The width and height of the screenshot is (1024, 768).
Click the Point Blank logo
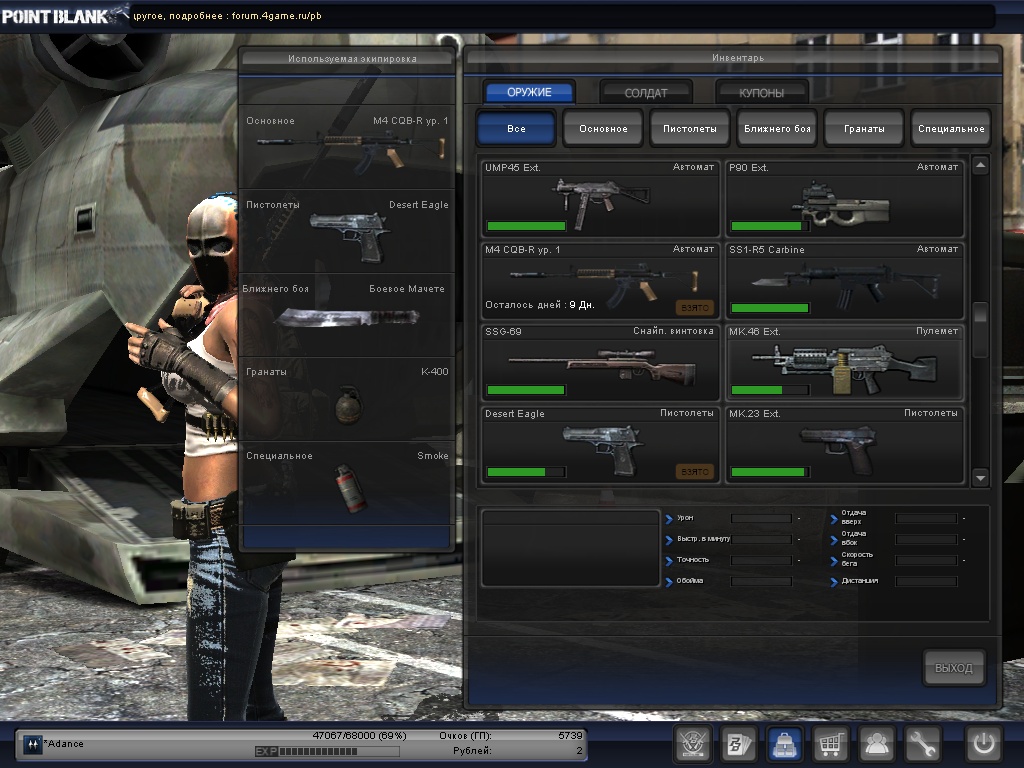click(x=65, y=14)
